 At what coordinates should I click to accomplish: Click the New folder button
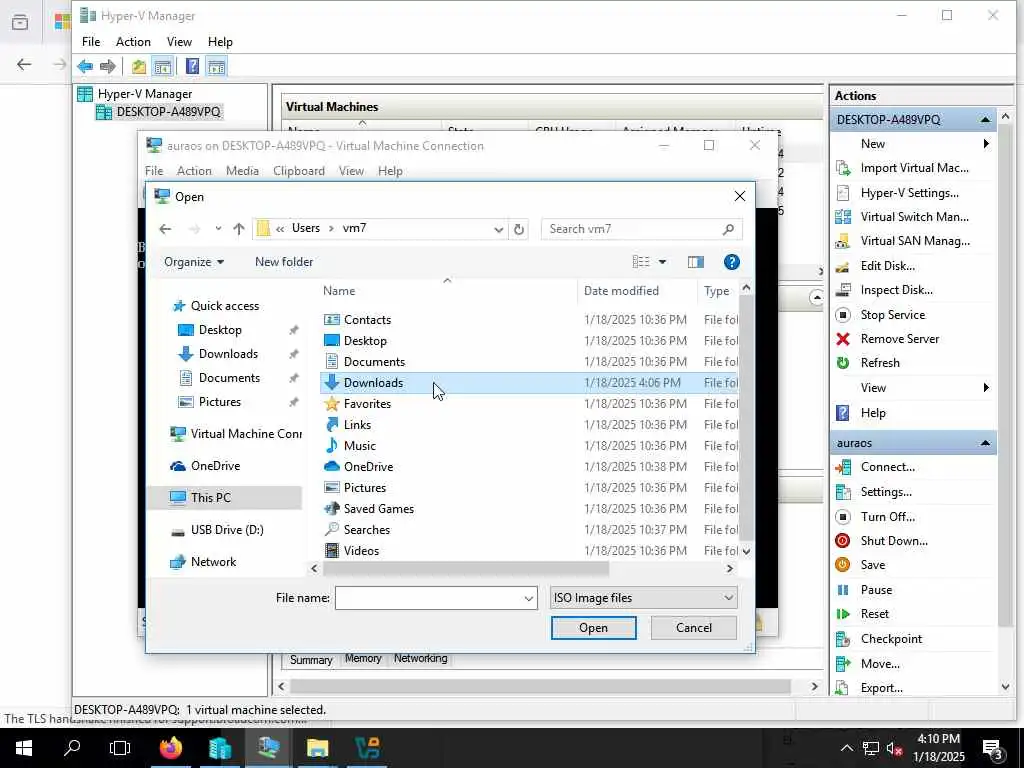[284, 262]
